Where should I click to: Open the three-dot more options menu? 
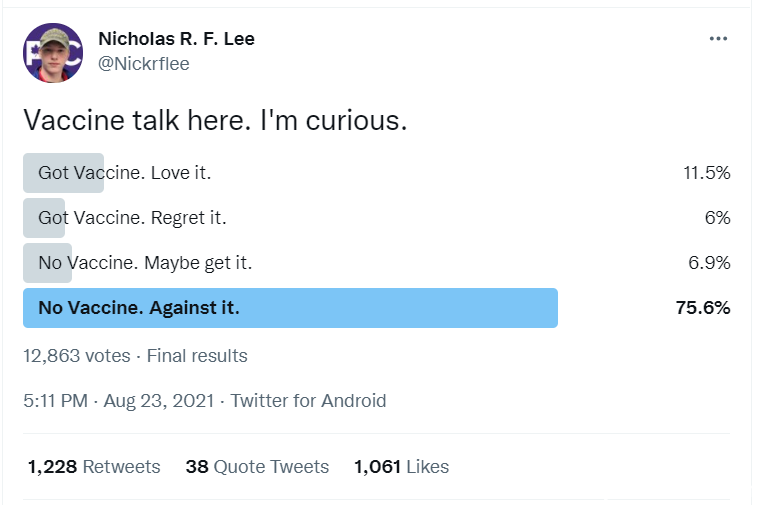[718, 39]
